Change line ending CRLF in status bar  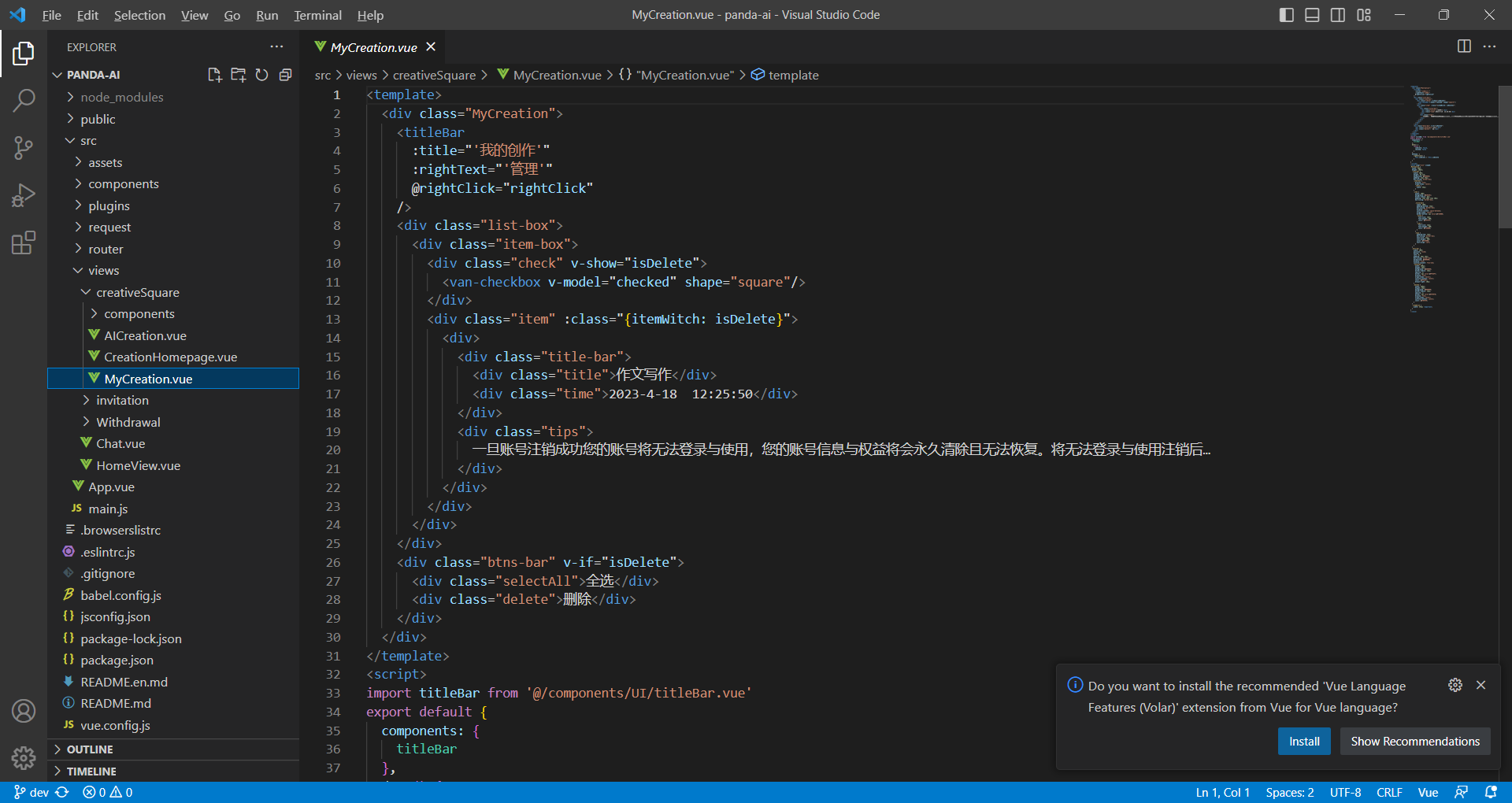[1389, 792]
